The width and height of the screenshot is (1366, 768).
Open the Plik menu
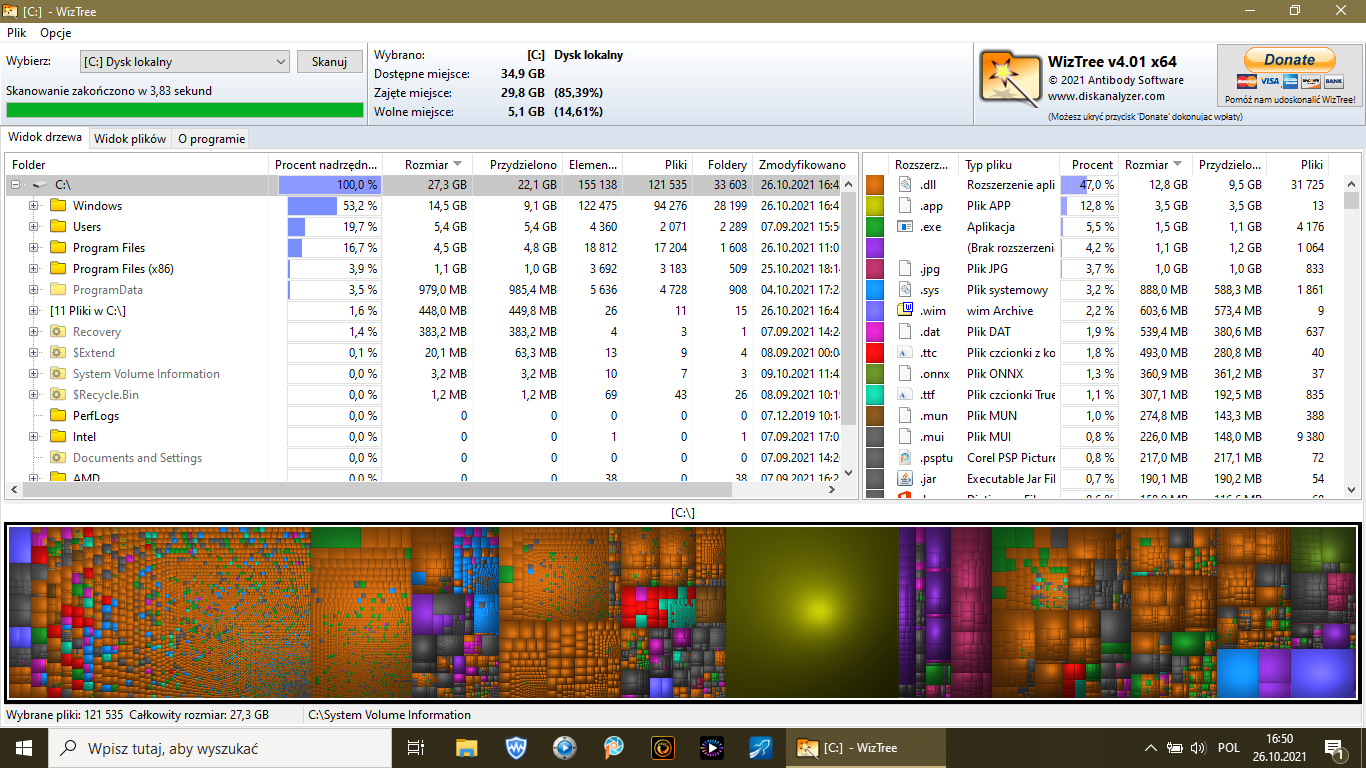click(x=16, y=33)
